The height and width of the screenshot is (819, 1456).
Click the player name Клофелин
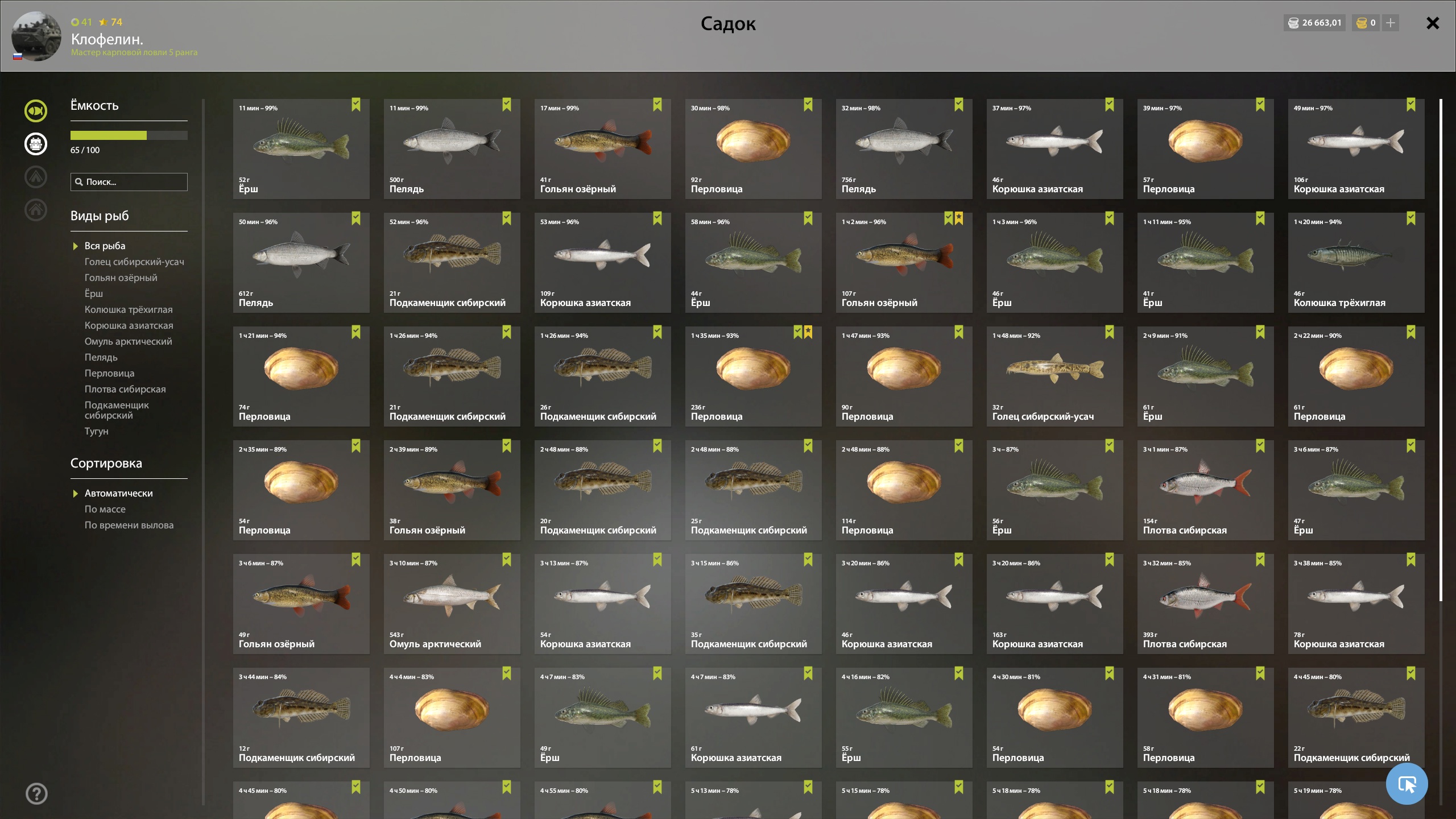(107, 39)
